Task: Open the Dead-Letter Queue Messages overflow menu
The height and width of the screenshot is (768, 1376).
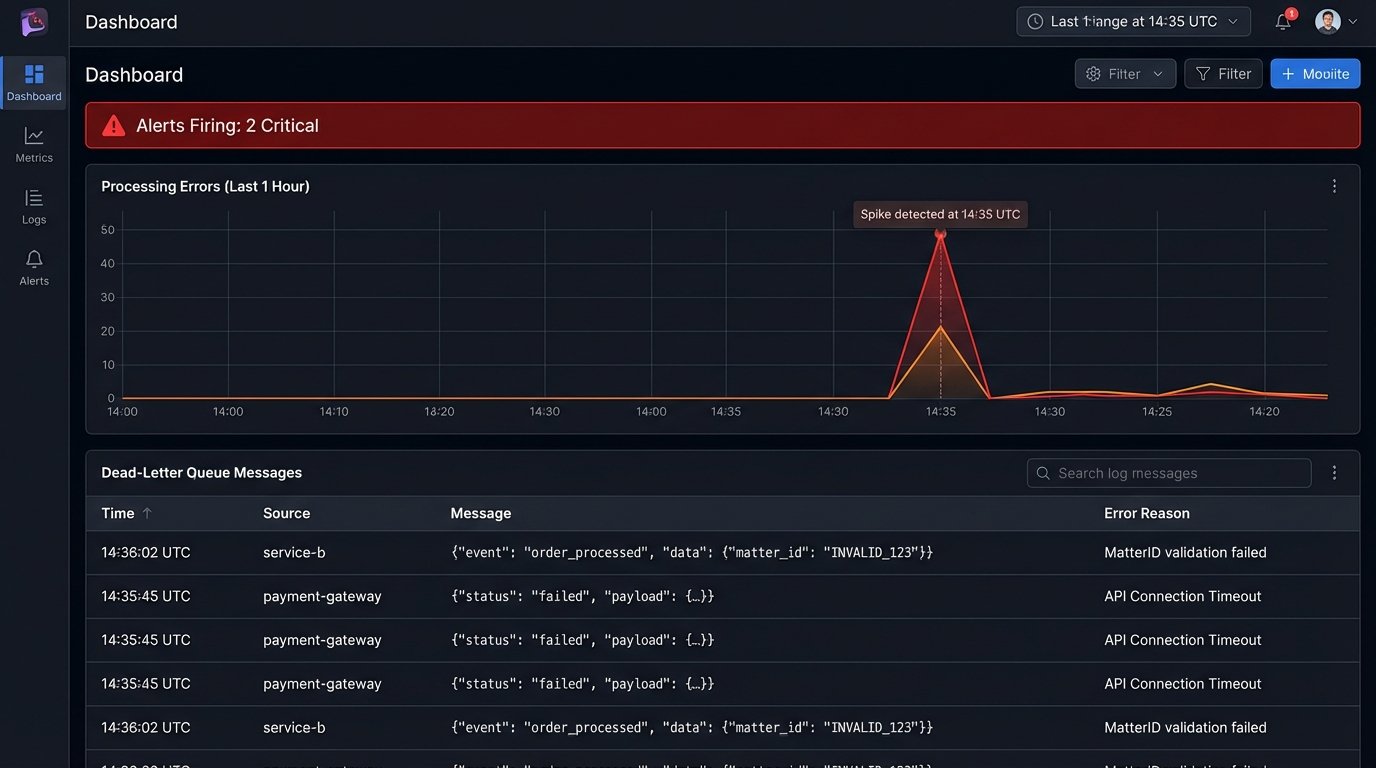Action: point(1334,472)
